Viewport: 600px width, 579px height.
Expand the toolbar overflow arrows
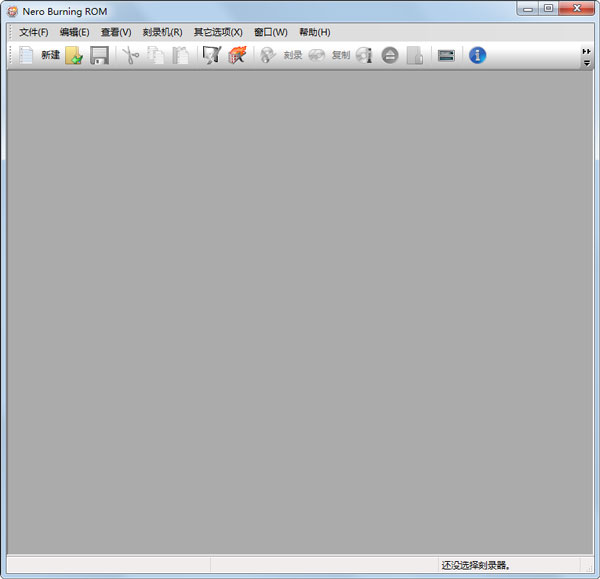pyautogui.click(x=586, y=51)
